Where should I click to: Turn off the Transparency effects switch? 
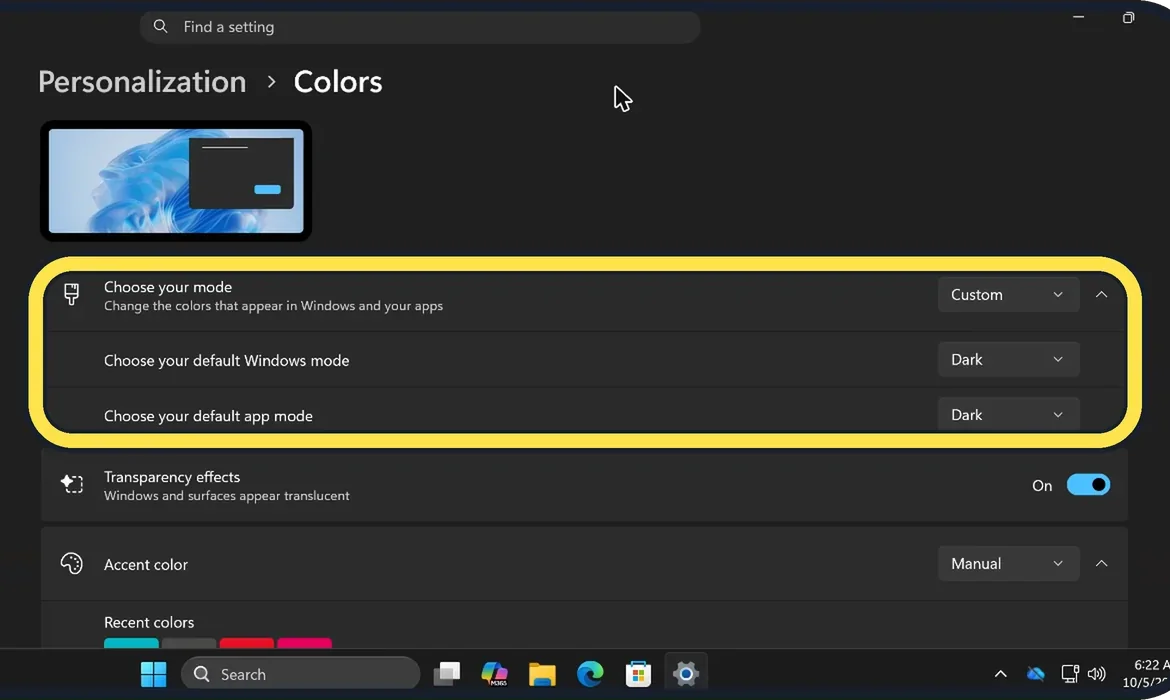[1088, 485]
